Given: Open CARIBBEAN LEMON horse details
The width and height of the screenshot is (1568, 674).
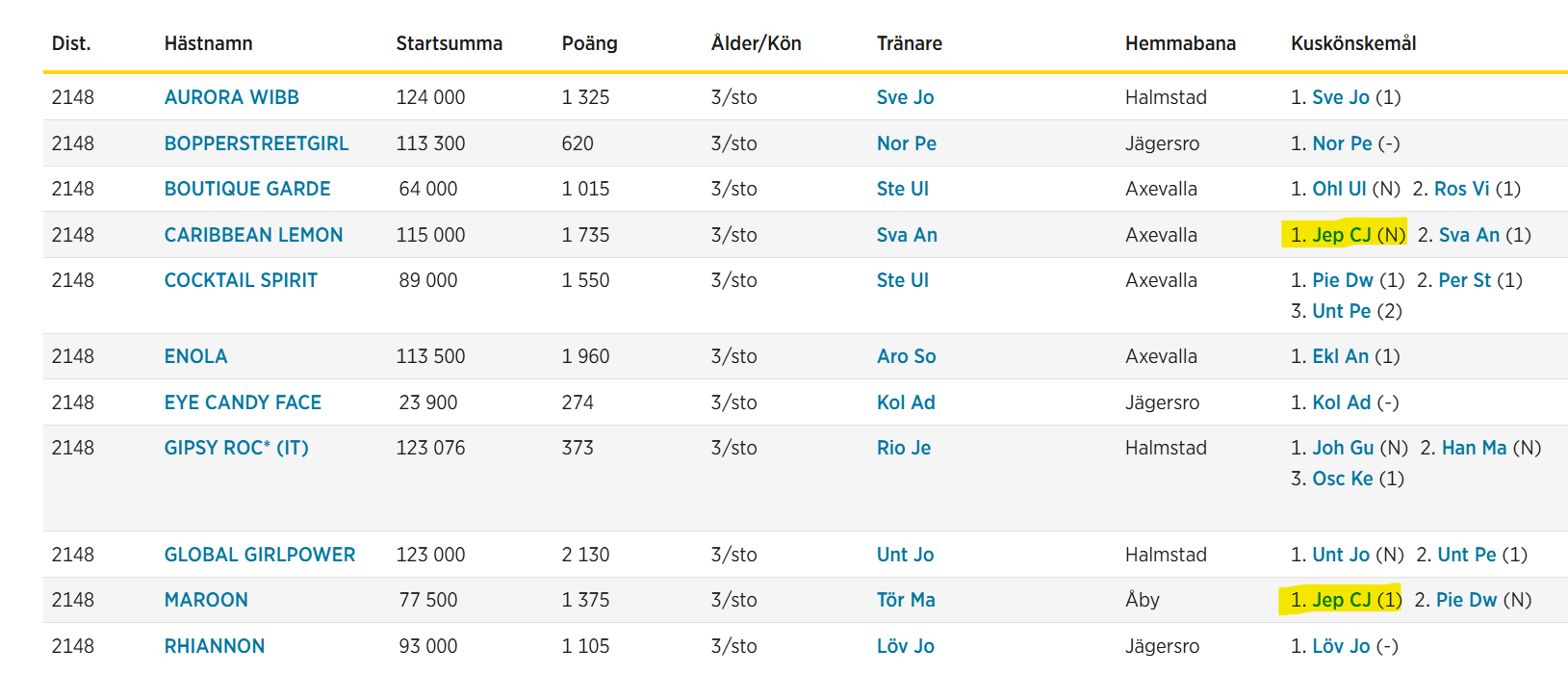Looking at the screenshot, I should 253,235.
